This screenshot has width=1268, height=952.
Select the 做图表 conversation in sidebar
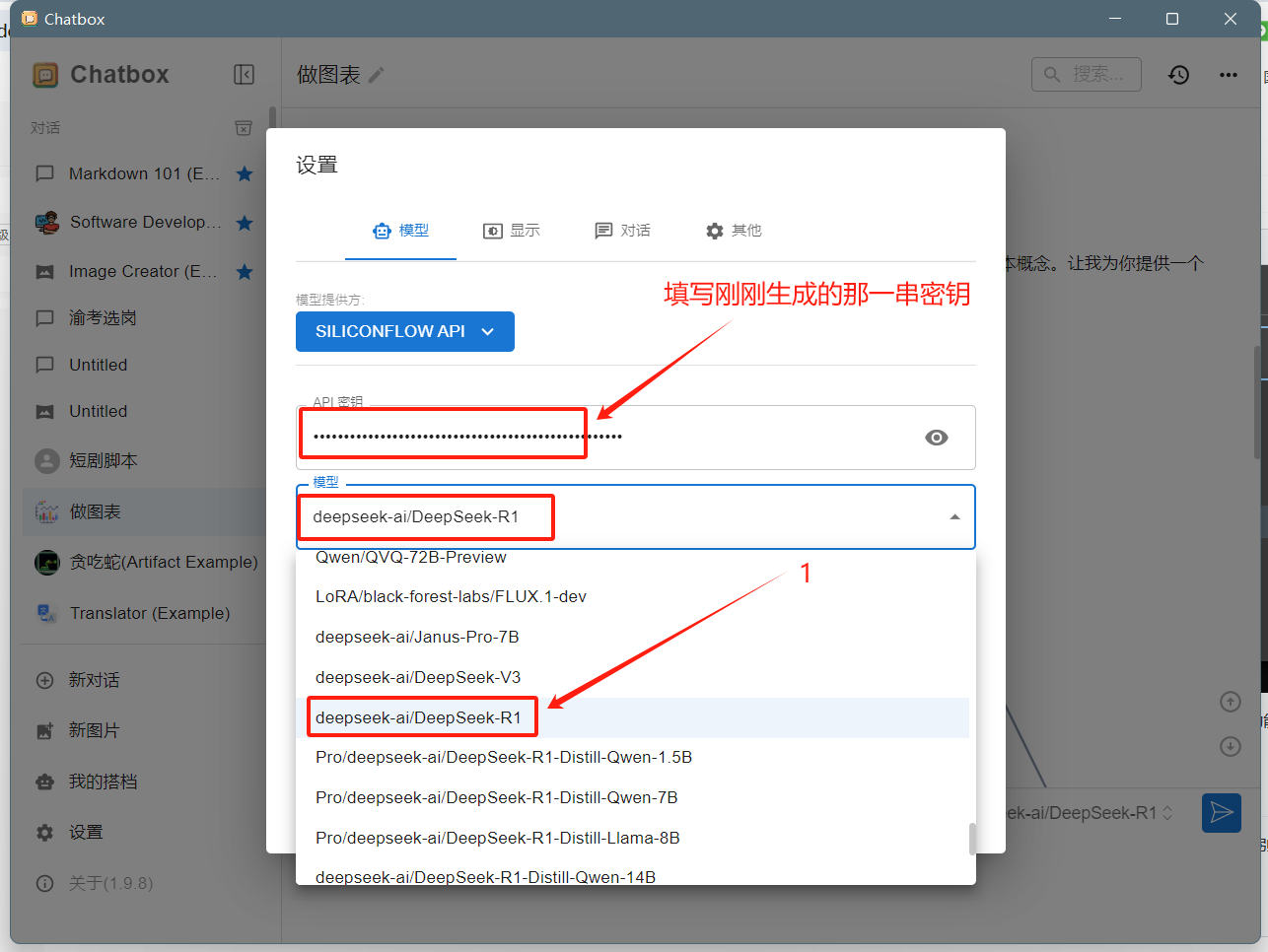pos(144,511)
